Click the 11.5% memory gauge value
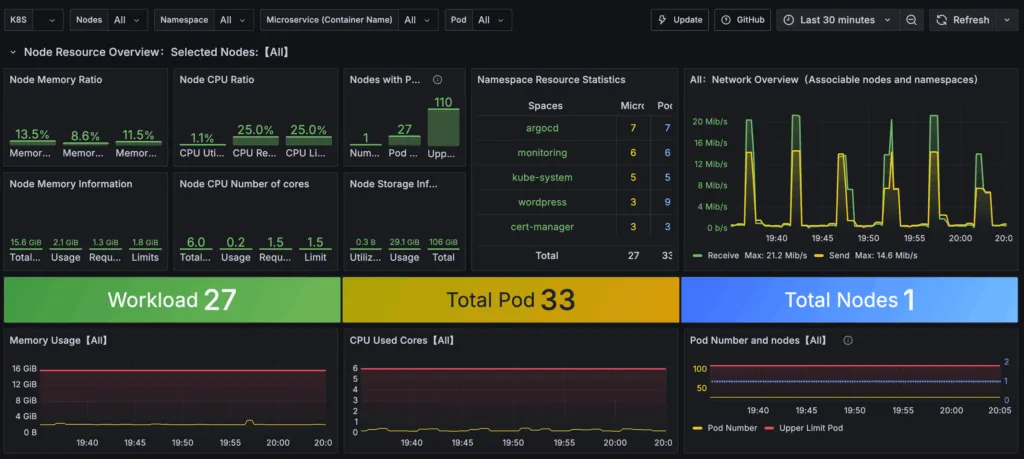The width and height of the screenshot is (1024, 459). (138, 135)
